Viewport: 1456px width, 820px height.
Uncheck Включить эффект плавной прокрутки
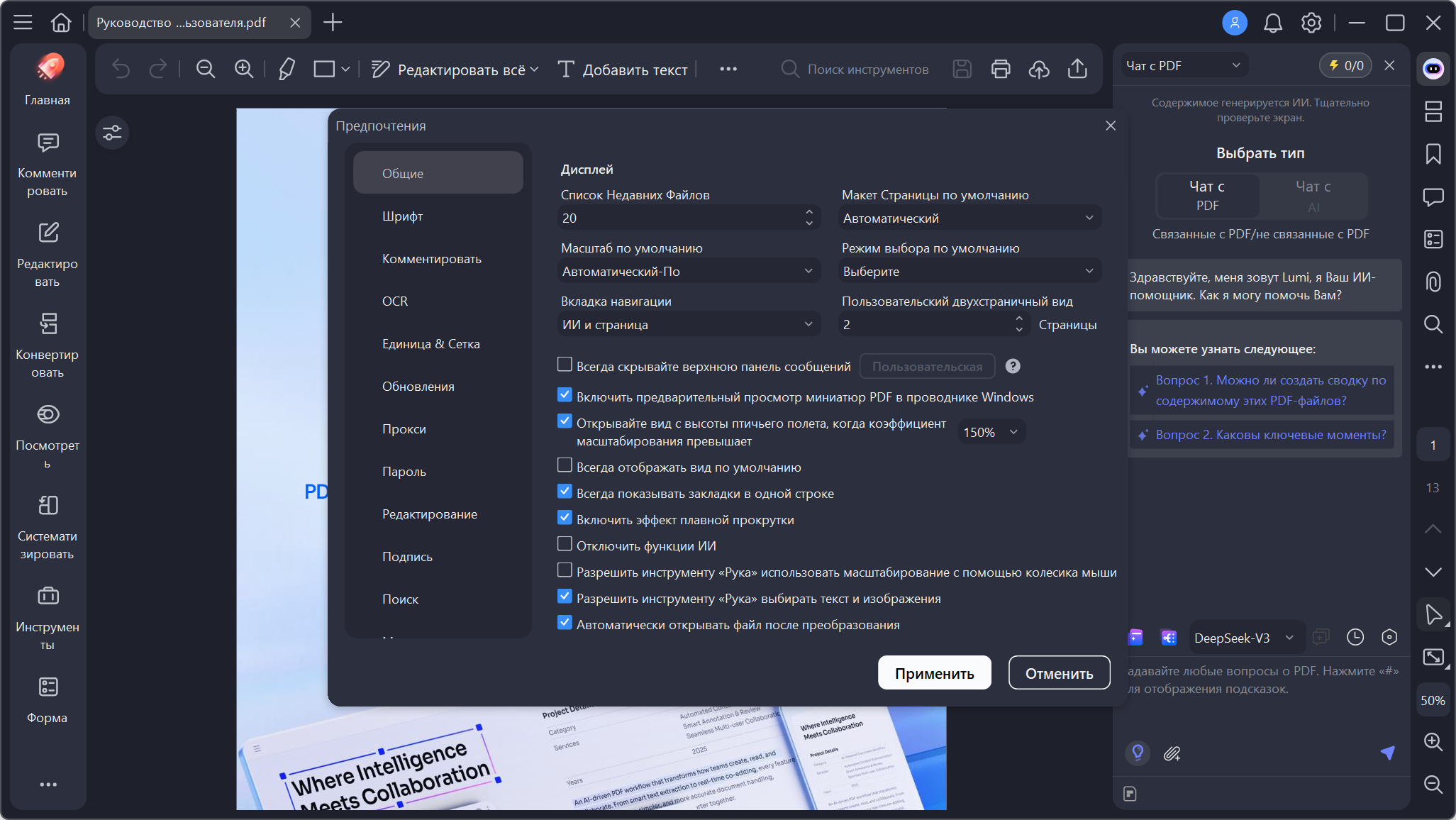tap(565, 519)
